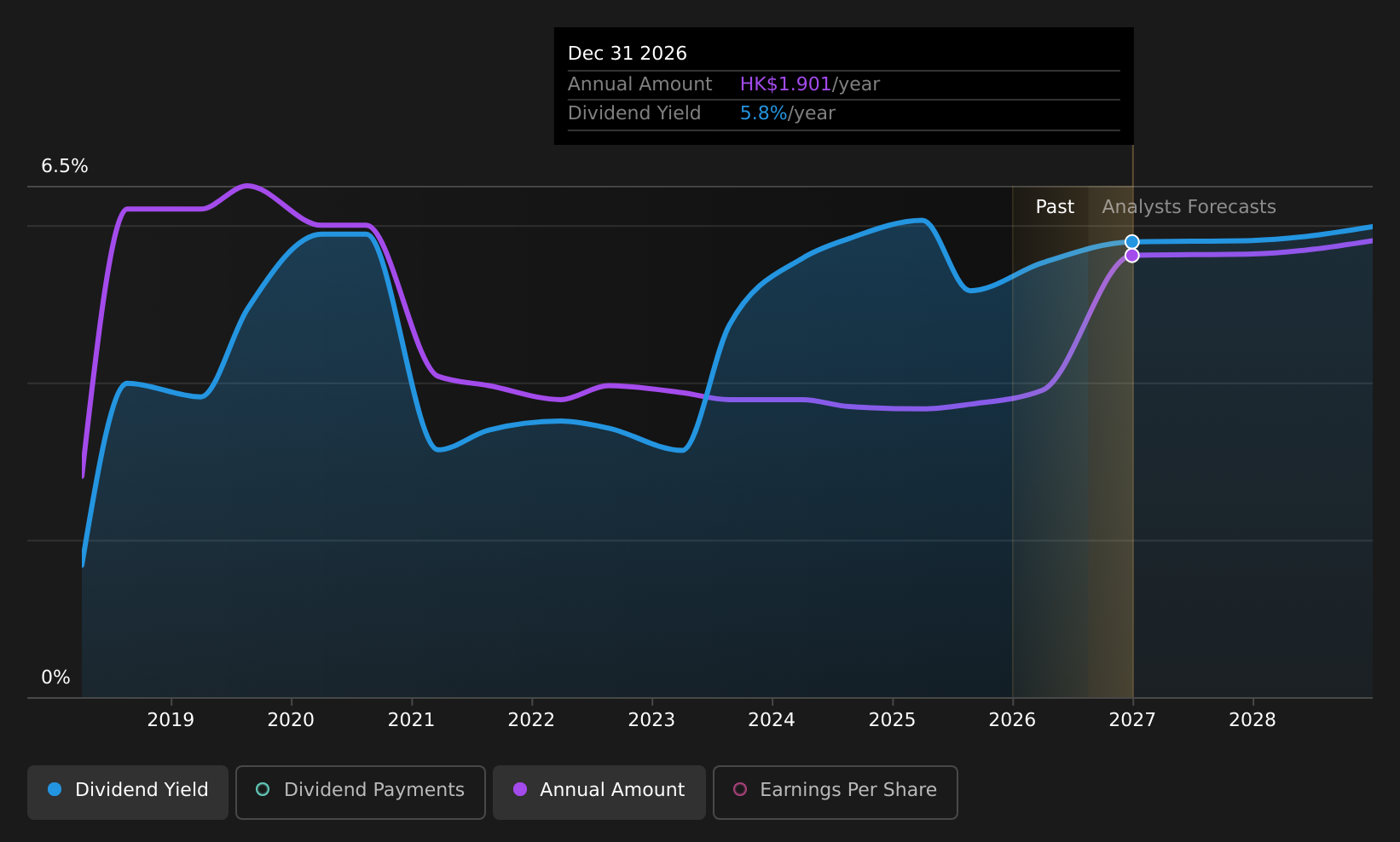Viewport: 1400px width, 842px height.
Task: Select the 2020 axis label
Action: (291, 720)
